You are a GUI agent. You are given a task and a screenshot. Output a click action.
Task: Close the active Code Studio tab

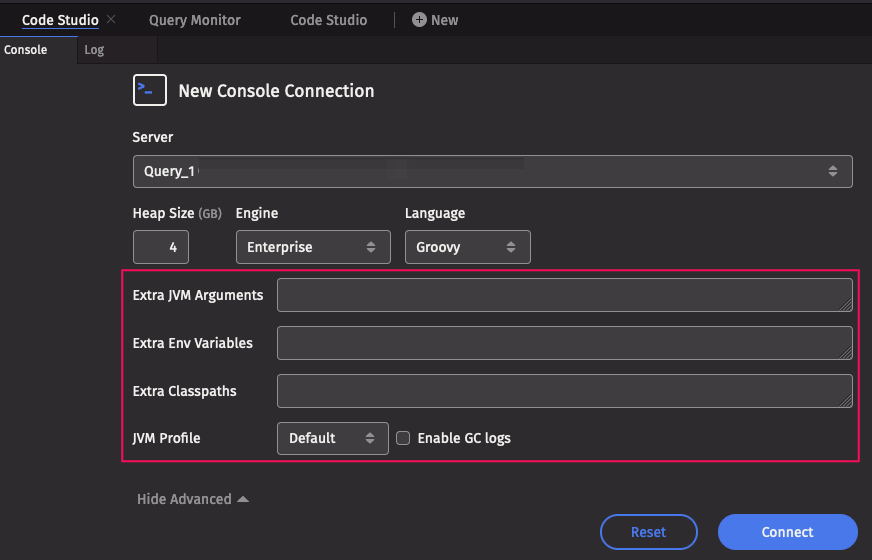coord(111,19)
